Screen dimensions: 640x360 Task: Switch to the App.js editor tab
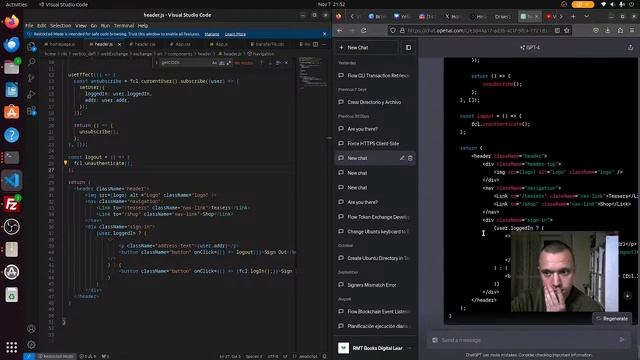[221, 44]
